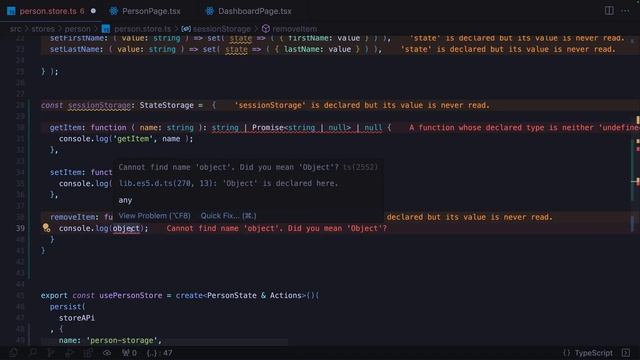Image resolution: width=640 pixels, height=360 pixels.
Task: Click the breadcrumb TypeScript file icon
Action: pyautogui.click(x=106, y=29)
